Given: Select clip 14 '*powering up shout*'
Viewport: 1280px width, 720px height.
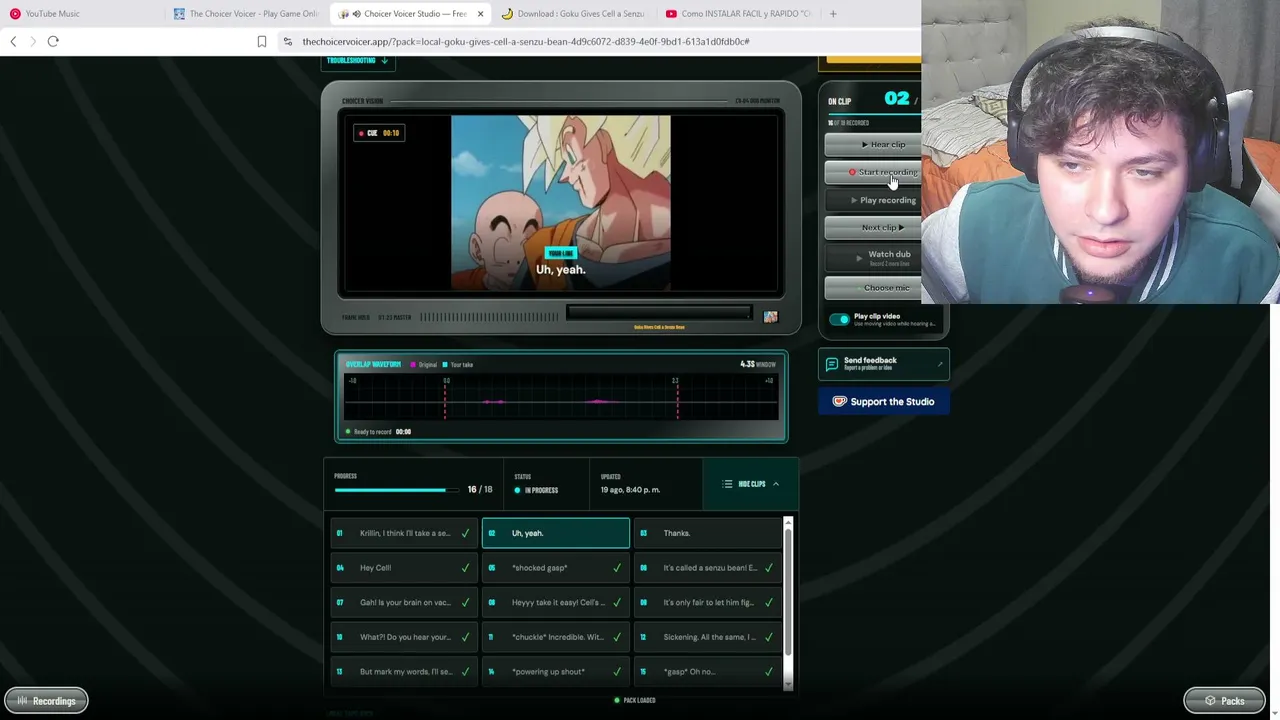Looking at the screenshot, I should (x=556, y=672).
